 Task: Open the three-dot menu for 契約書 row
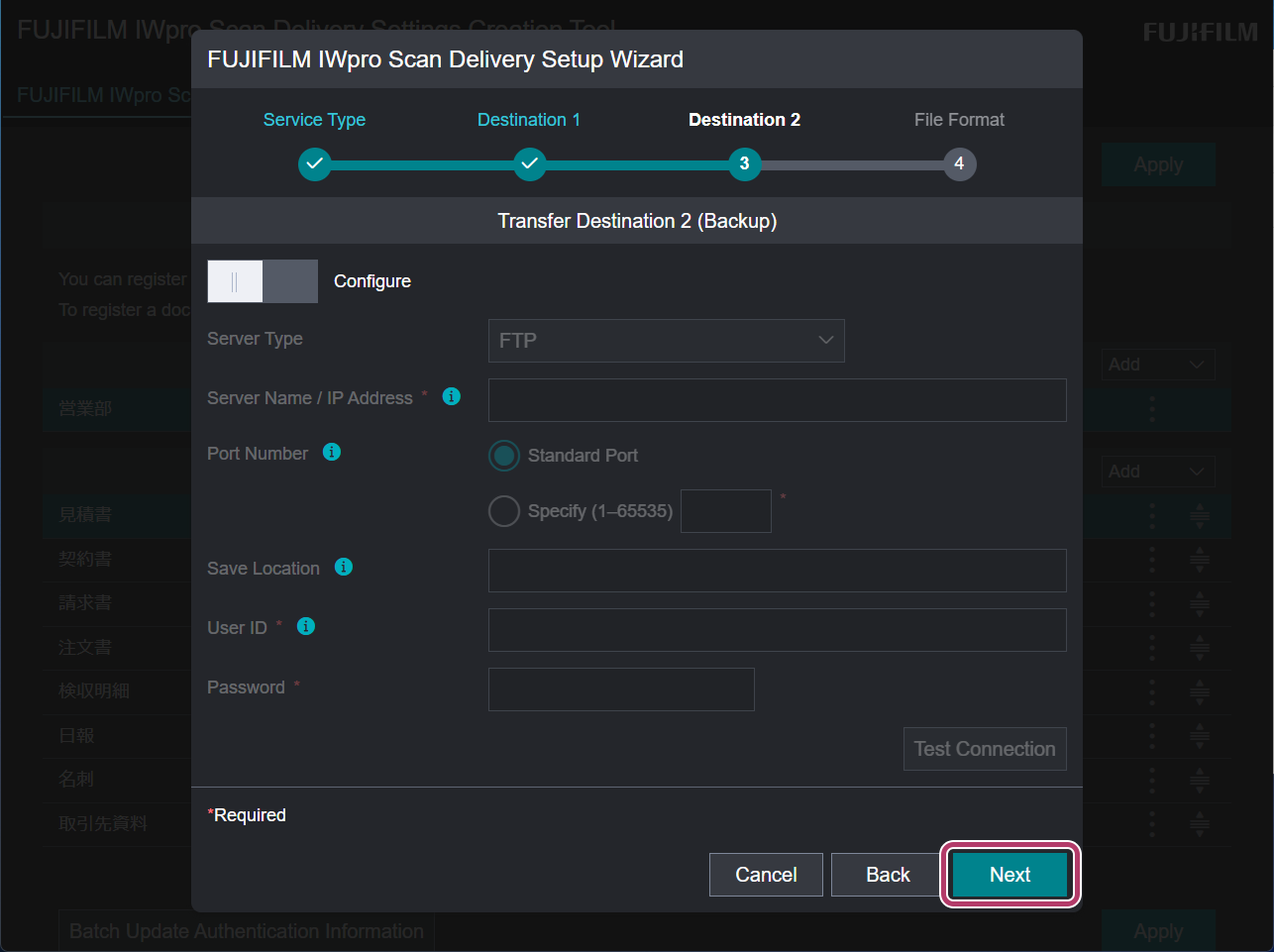[x=1152, y=560]
